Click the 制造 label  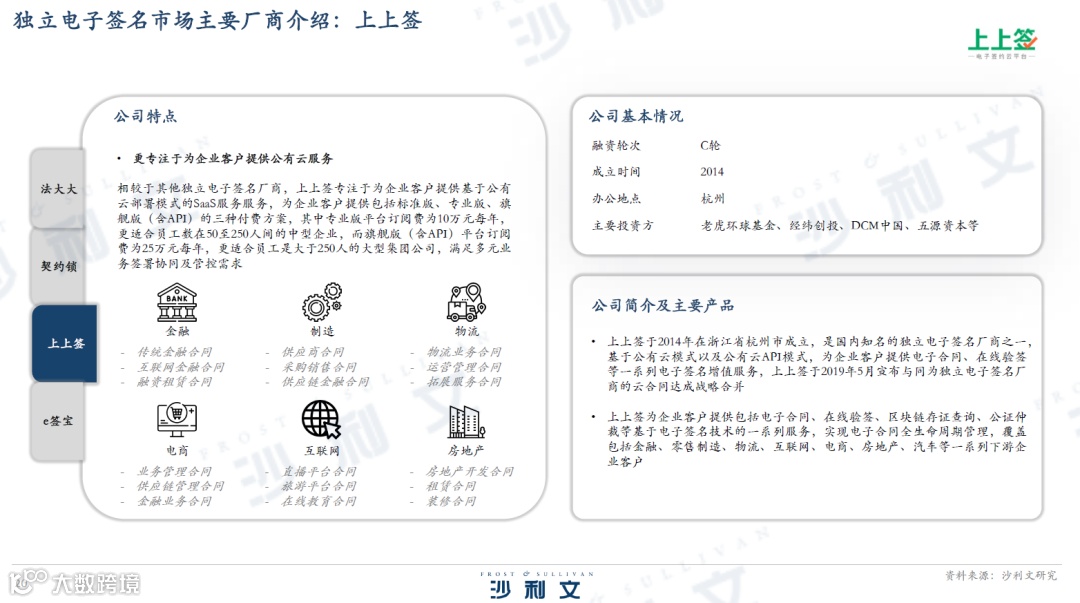tap(322, 331)
